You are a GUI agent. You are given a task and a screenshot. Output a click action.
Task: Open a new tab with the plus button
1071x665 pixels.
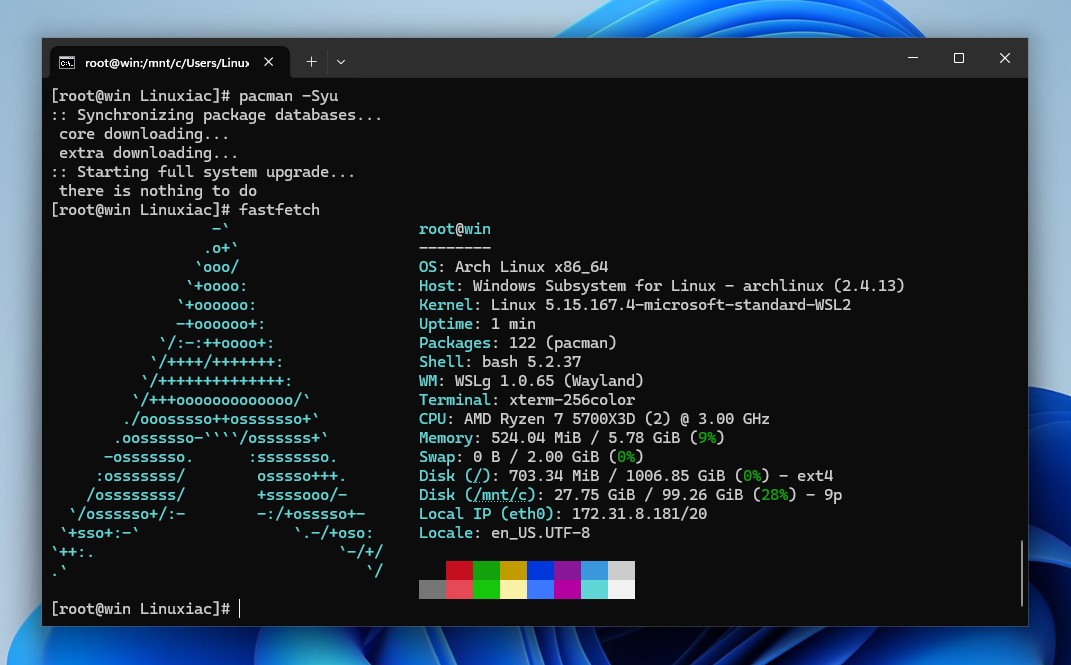pos(311,62)
